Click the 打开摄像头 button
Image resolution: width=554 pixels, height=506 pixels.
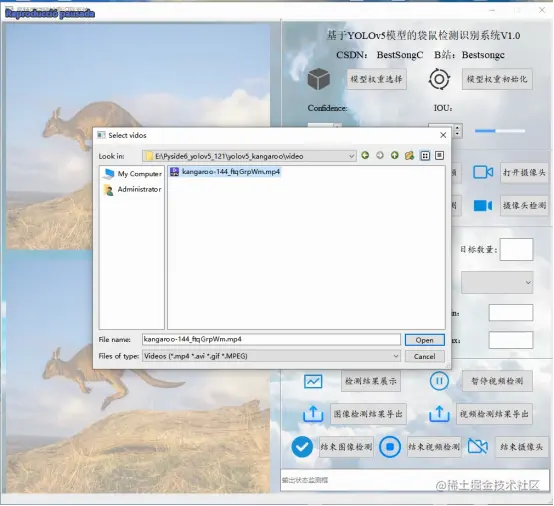524,172
